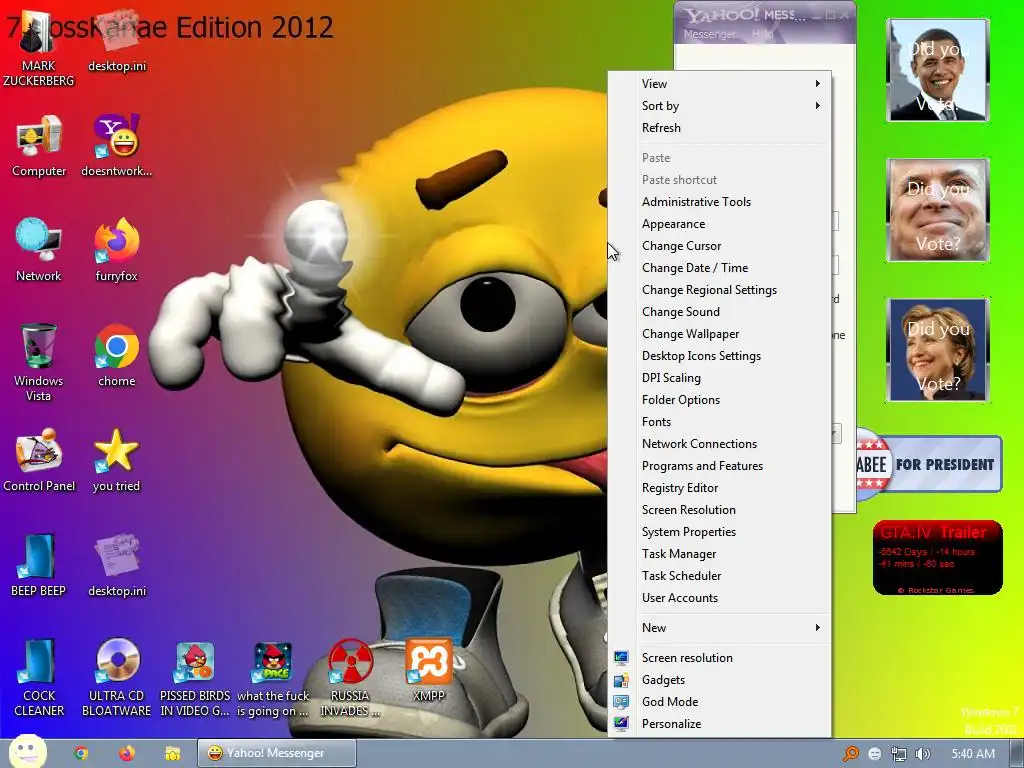Click the McCain 'Did you Vote?' gadget

click(938, 210)
